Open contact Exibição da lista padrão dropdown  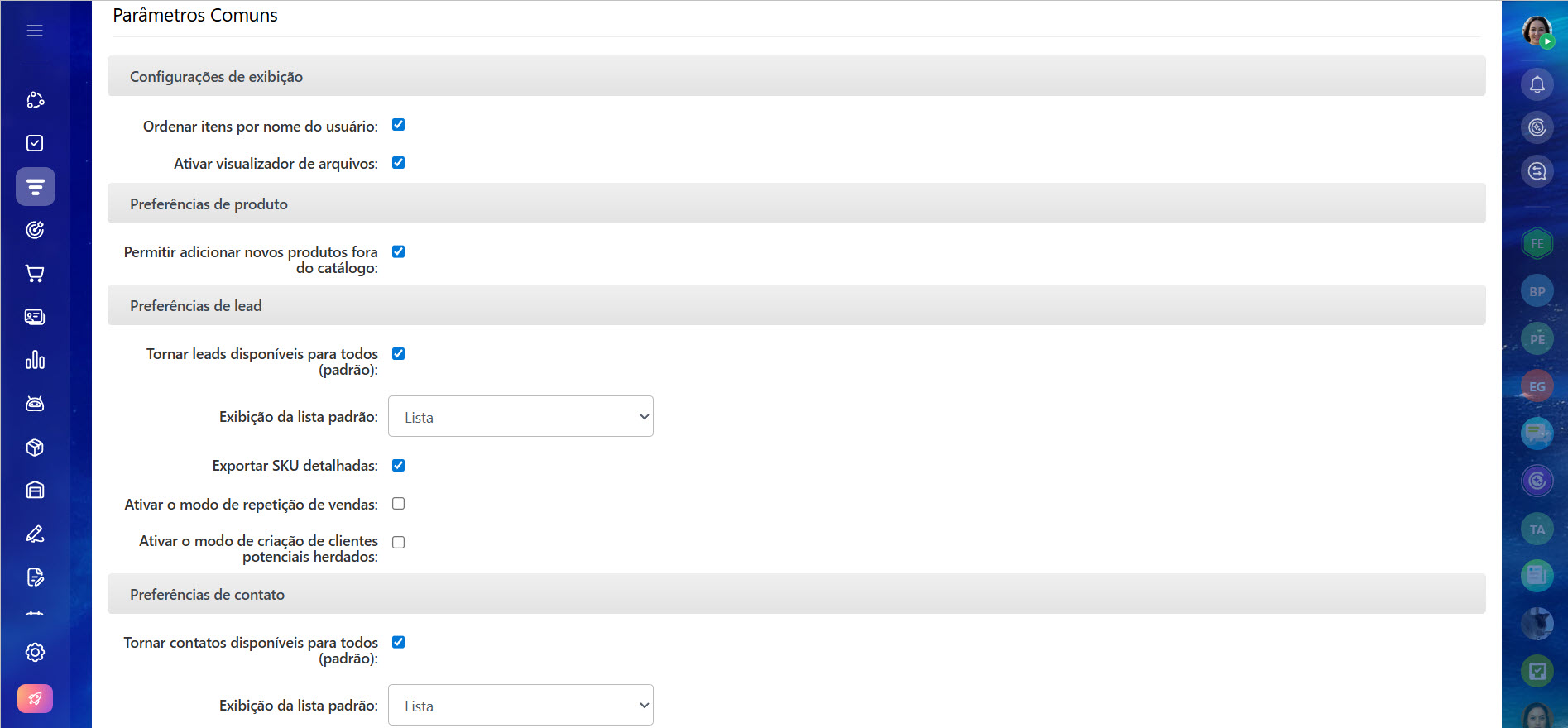click(520, 706)
